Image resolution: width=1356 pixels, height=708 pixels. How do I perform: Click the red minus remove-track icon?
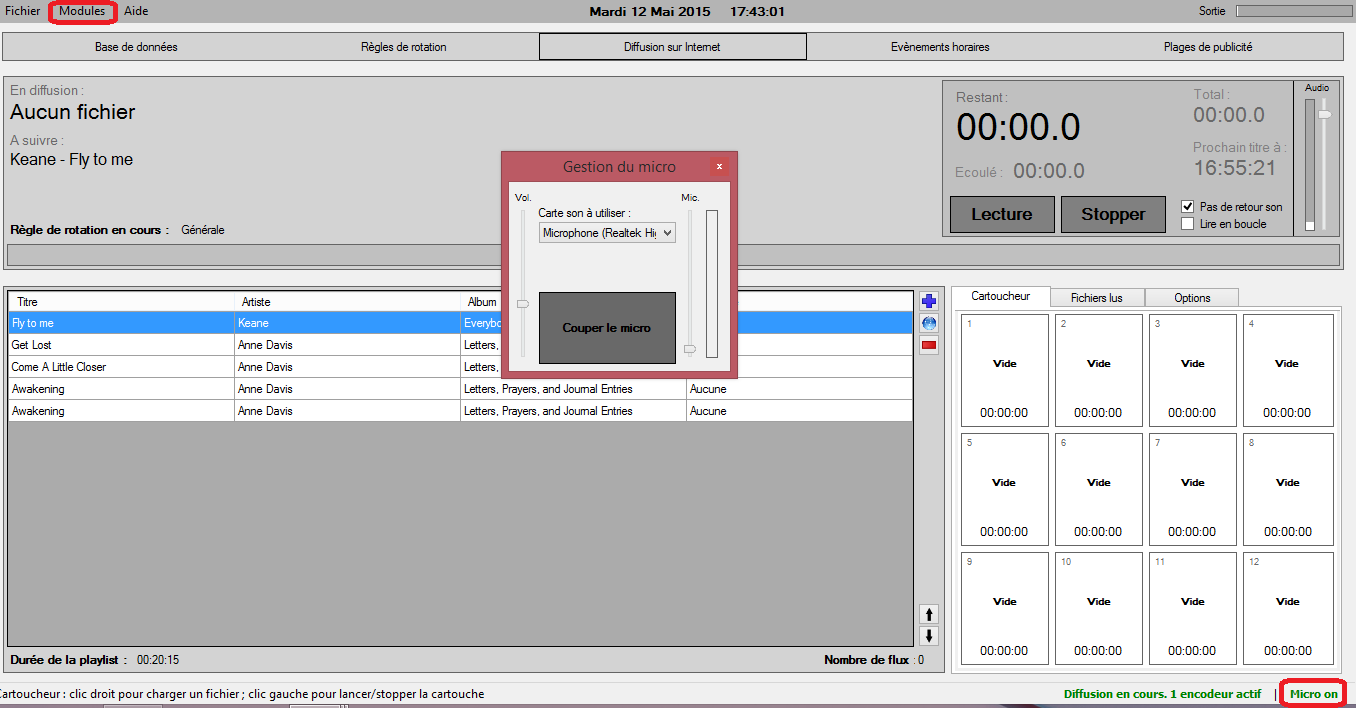929,346
